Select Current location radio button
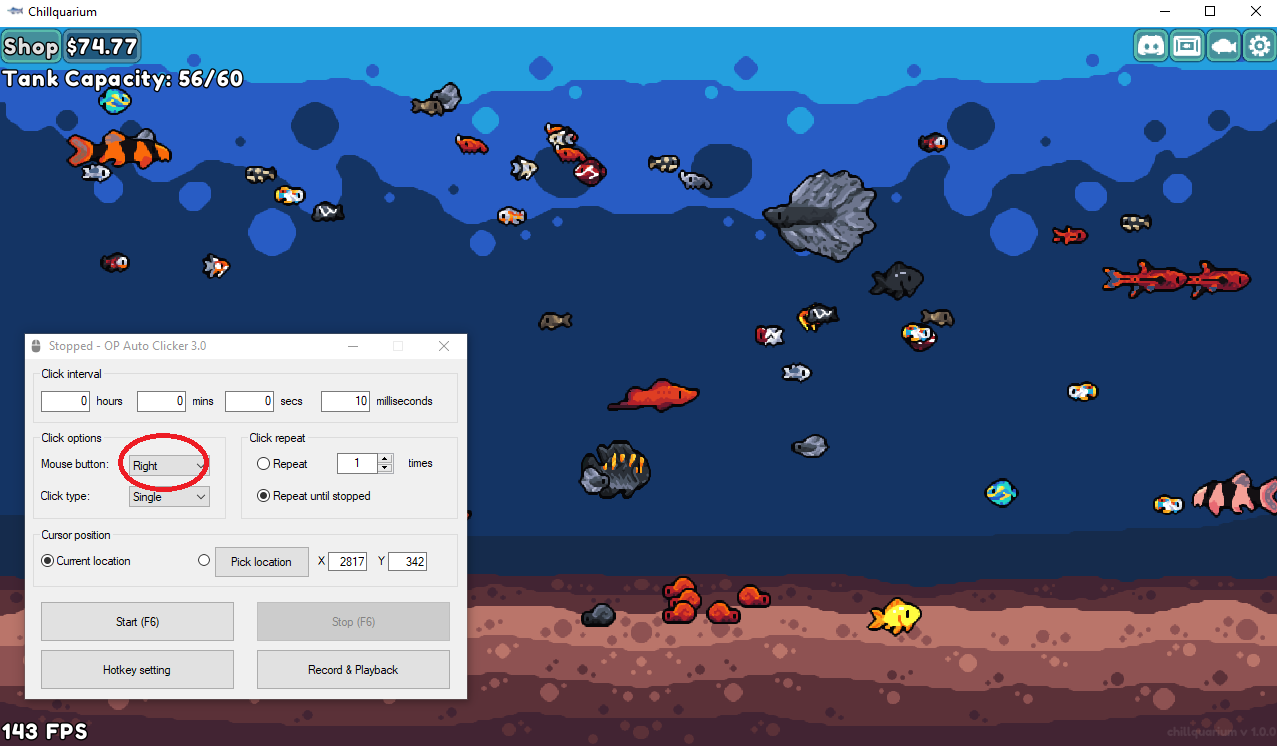 click(48, 561)
